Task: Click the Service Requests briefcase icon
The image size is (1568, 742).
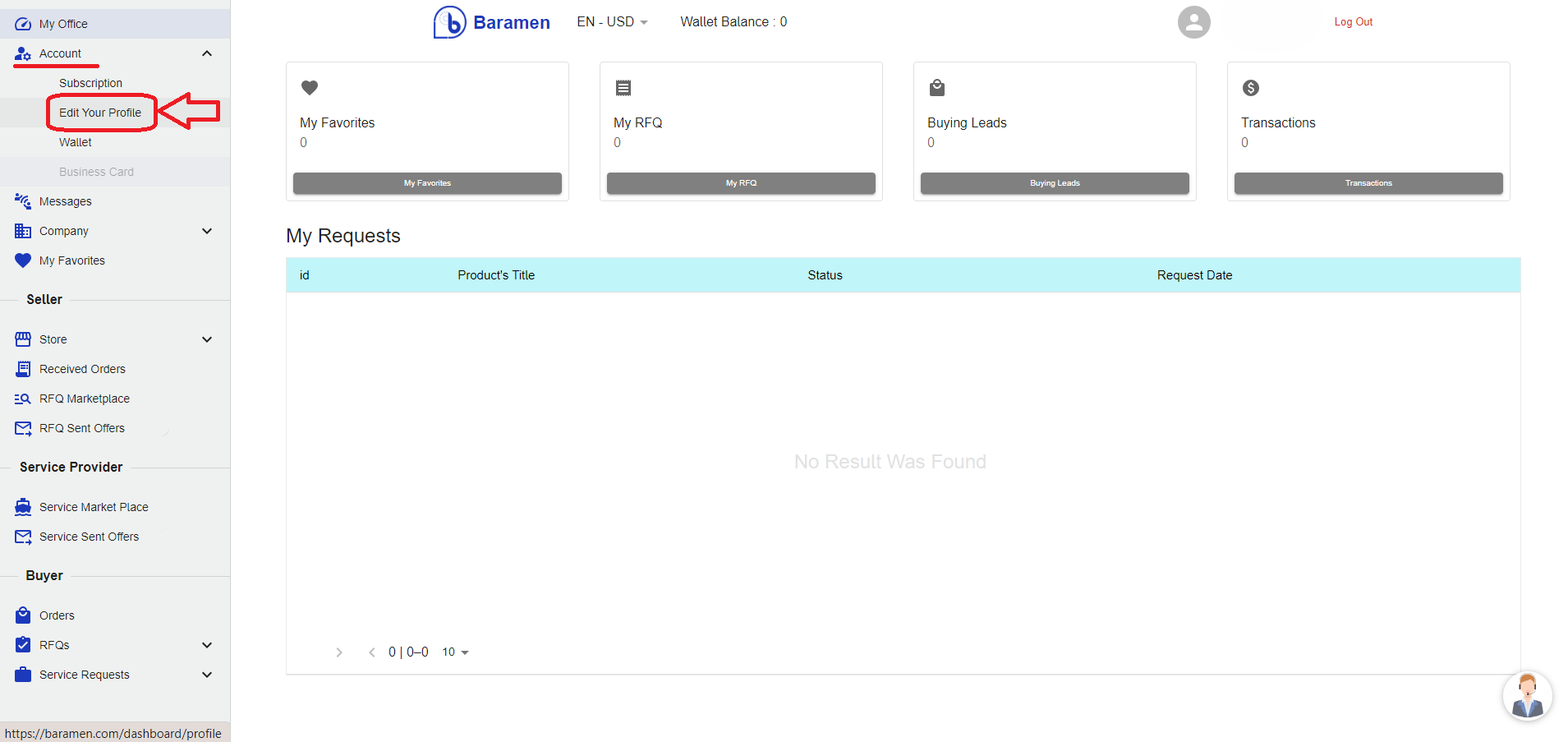Action: point(23,675)
